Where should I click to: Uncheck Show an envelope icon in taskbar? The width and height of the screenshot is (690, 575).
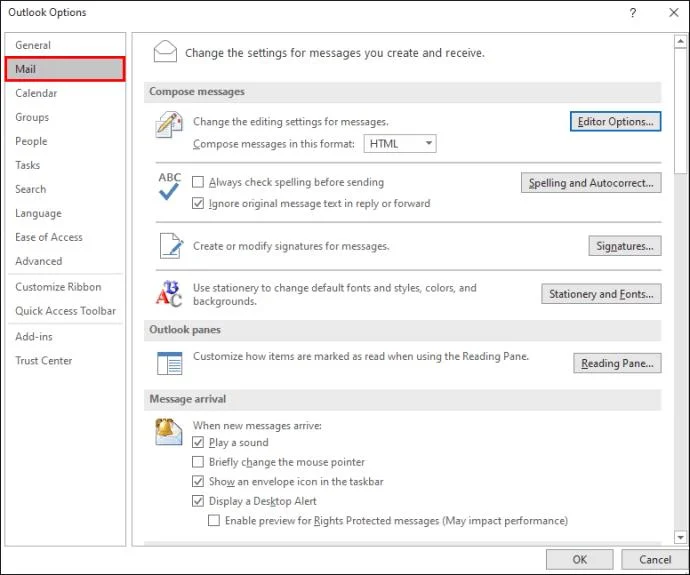pyautogui.click(x=198, y=481)
